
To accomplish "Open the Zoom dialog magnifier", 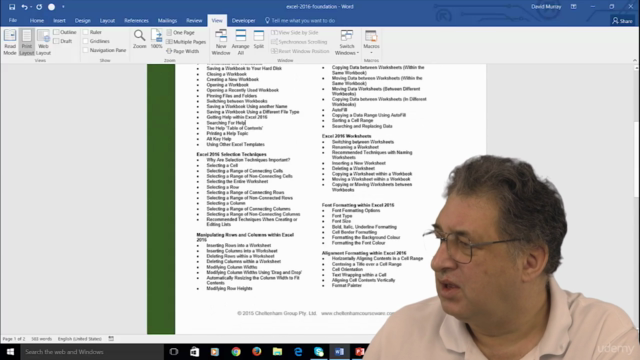I will [140, 39].
